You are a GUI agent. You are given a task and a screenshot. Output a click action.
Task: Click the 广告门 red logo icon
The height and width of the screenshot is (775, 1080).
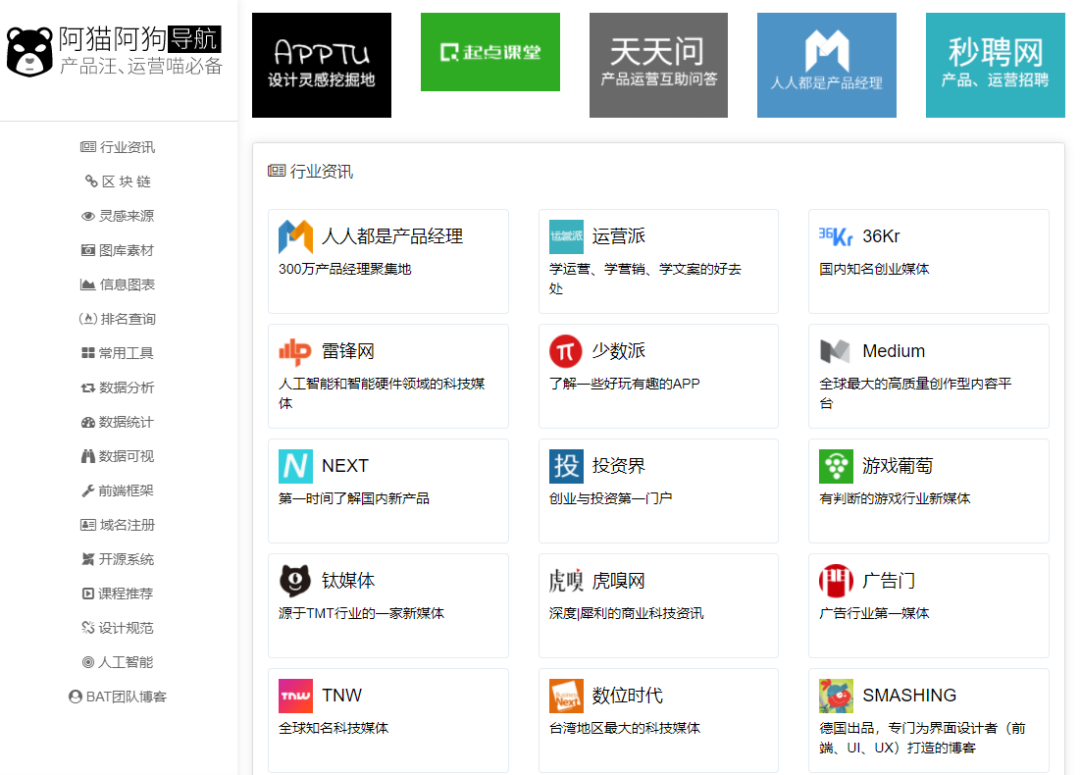836,581
